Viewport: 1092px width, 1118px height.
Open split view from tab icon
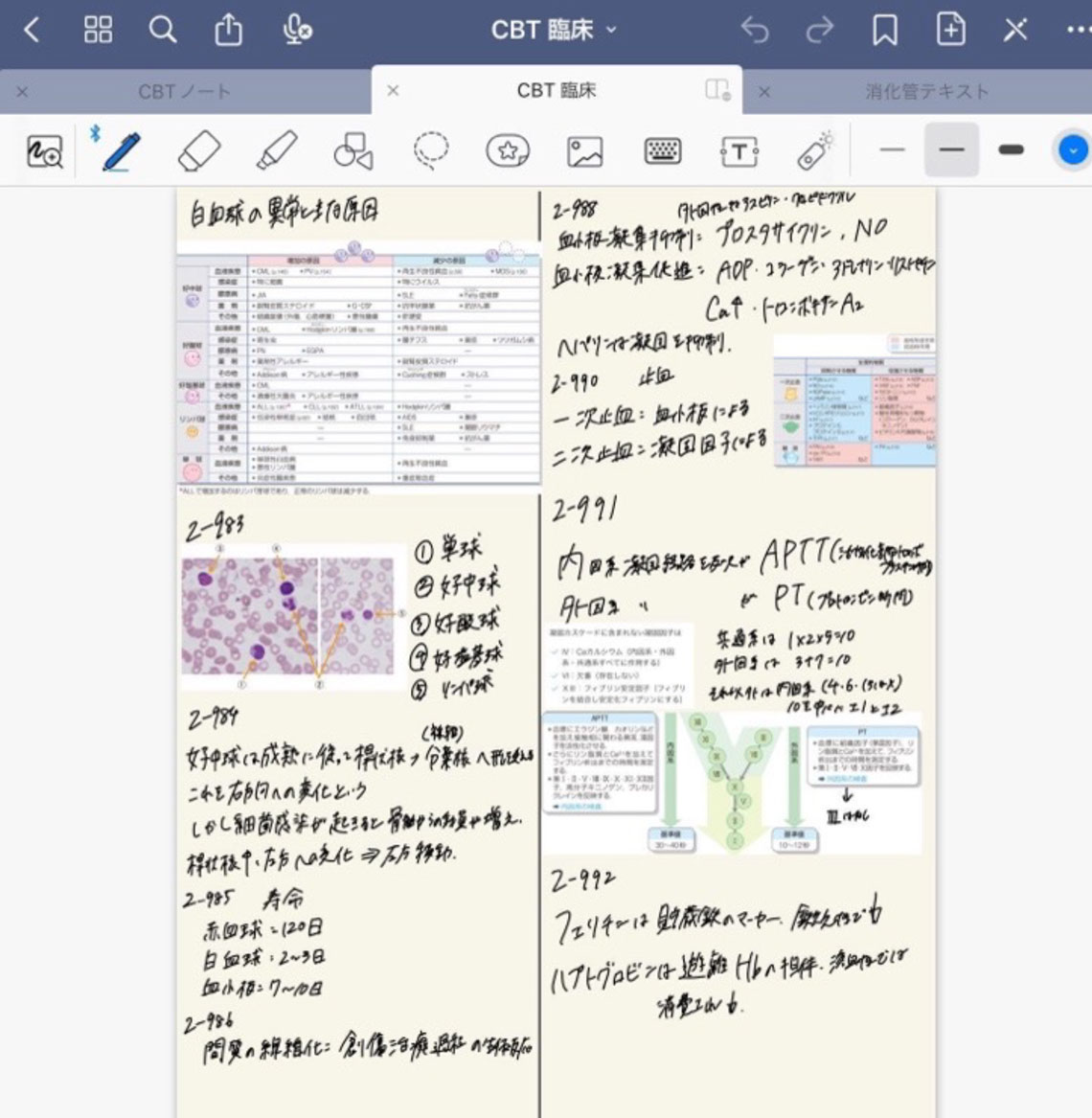click(x=717, y=90)
